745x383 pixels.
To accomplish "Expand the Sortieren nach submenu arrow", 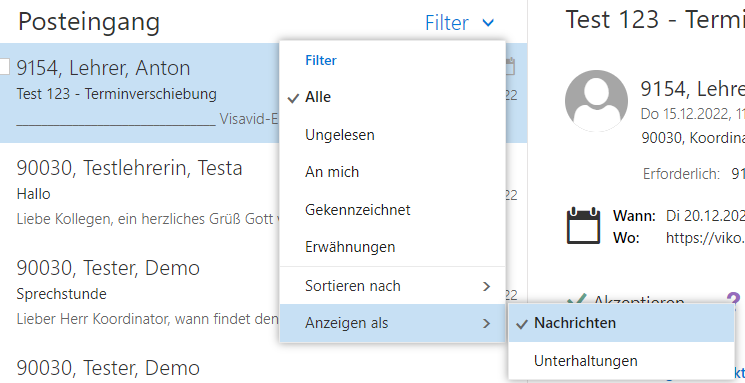I will (486, 286).
